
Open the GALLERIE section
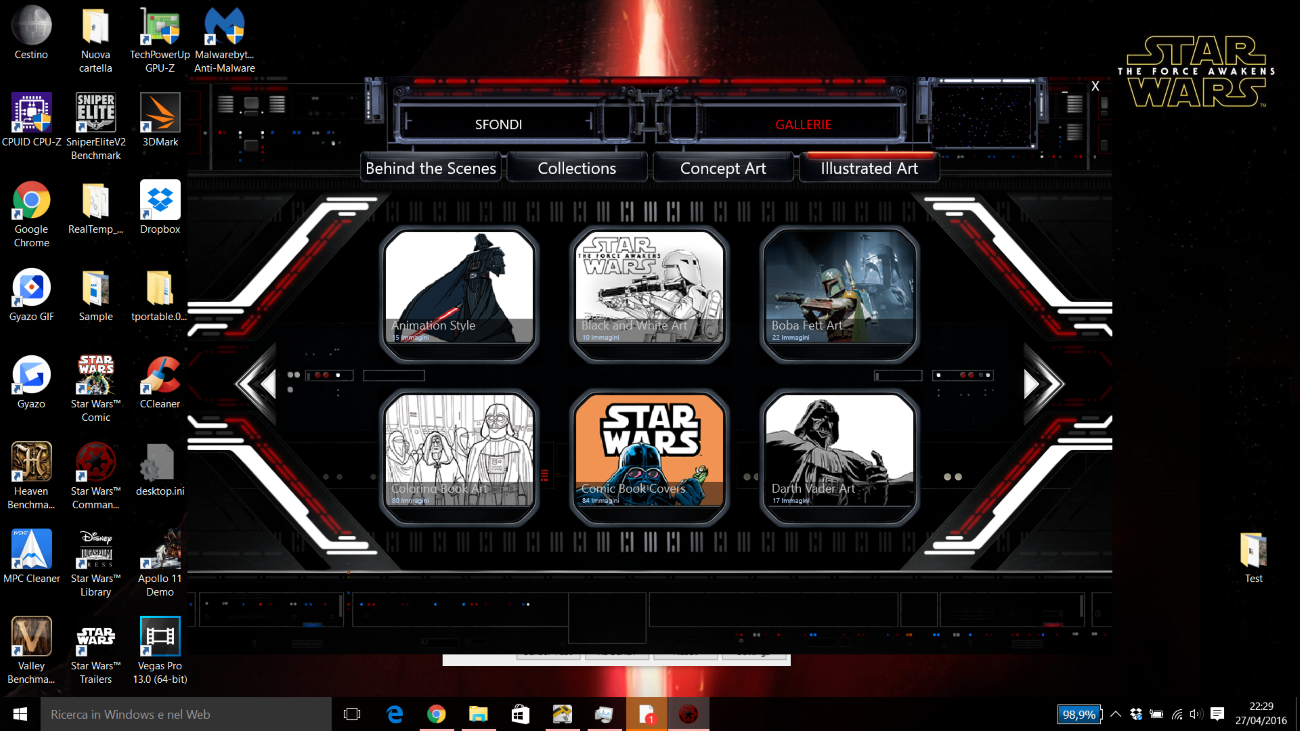(x=803, y=125)
